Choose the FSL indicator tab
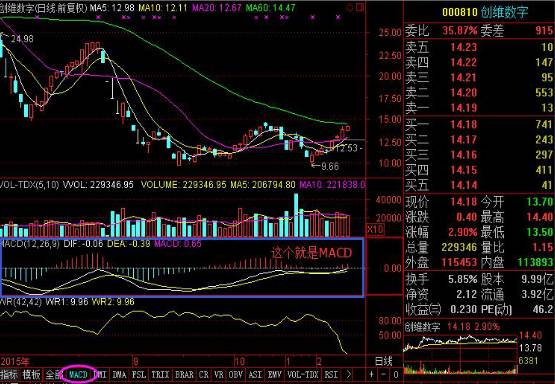This screenshot has width=555, height=384. (x=139, y=374)
